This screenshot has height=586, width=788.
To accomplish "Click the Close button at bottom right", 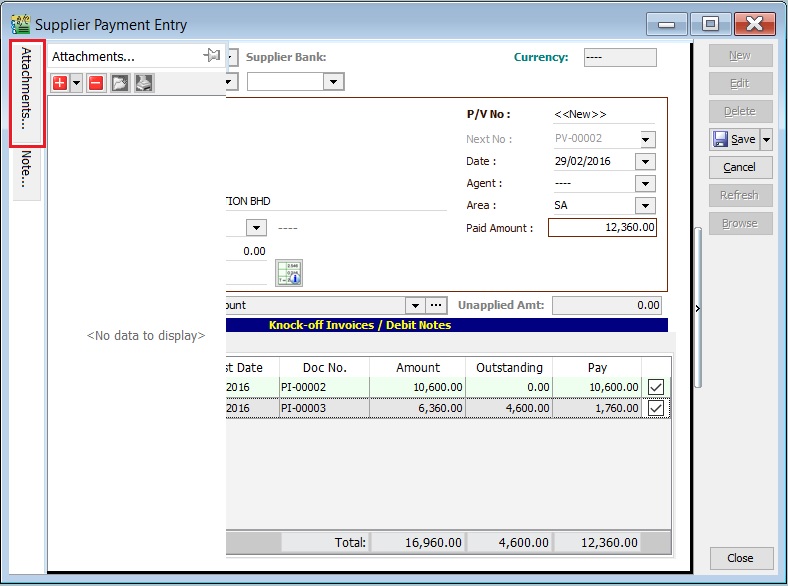I will (740, 558).
